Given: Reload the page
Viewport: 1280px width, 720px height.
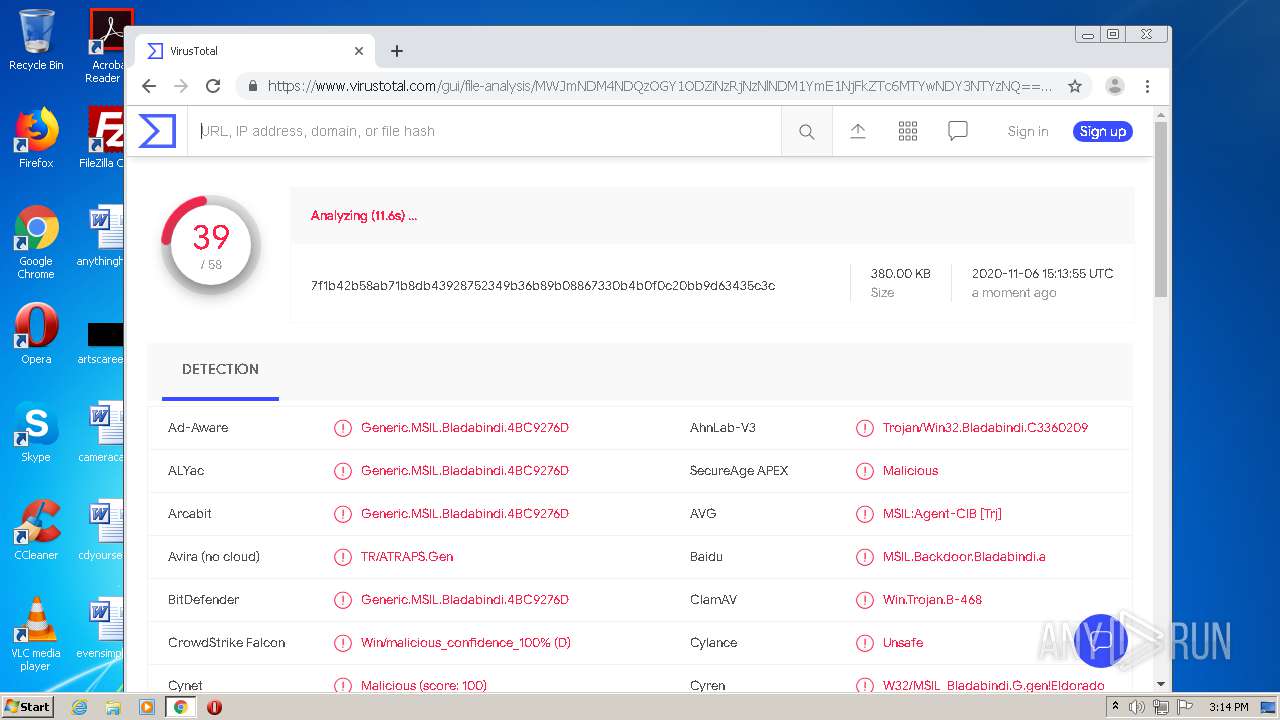Looking at the screenshot, I should click(x=213, y=86).
